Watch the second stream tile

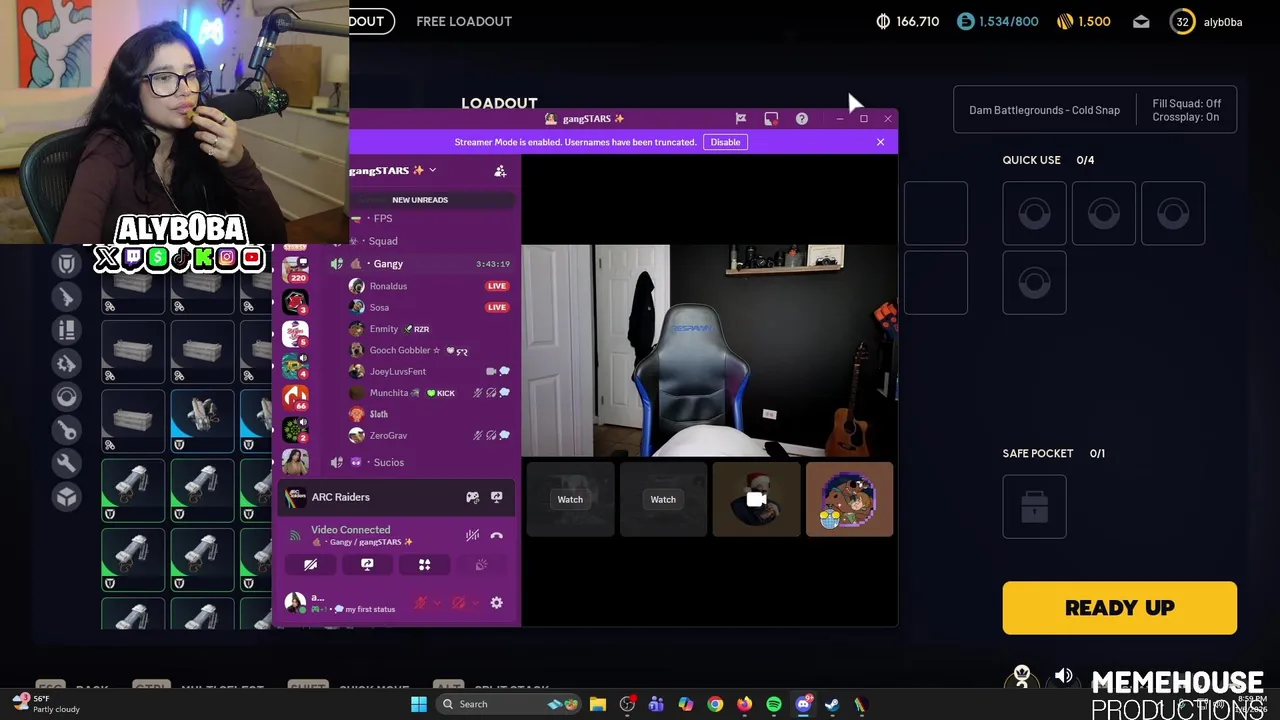(x=663, y=499)
